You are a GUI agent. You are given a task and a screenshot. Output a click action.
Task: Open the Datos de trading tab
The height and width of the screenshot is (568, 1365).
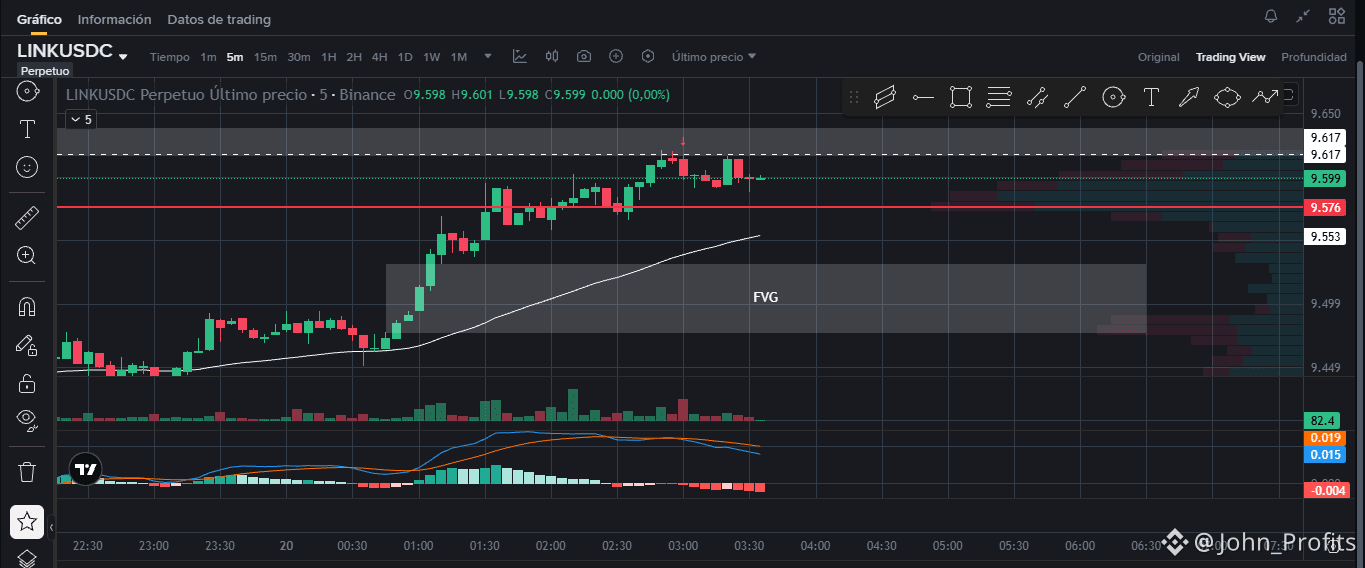tap(219, 19)
